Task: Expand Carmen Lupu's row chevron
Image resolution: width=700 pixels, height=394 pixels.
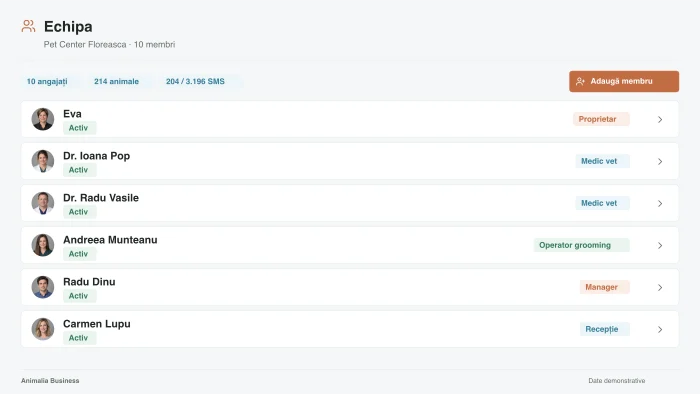Action: 660,329
